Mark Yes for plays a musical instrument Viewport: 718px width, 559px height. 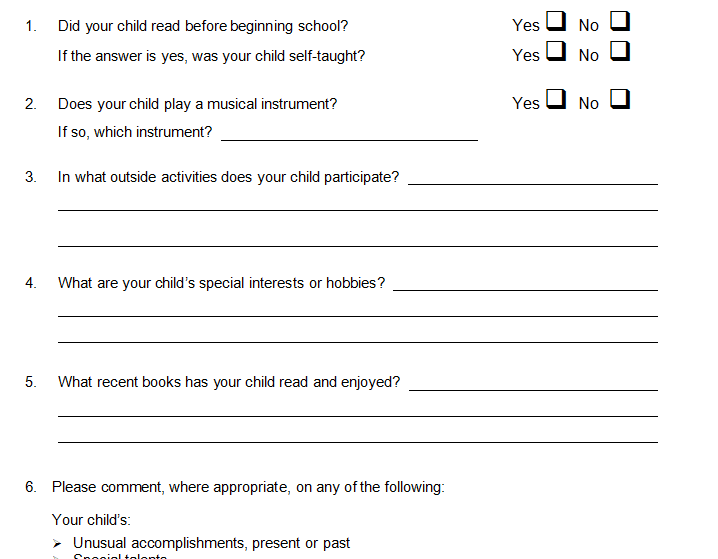click(x=556, y=99)
